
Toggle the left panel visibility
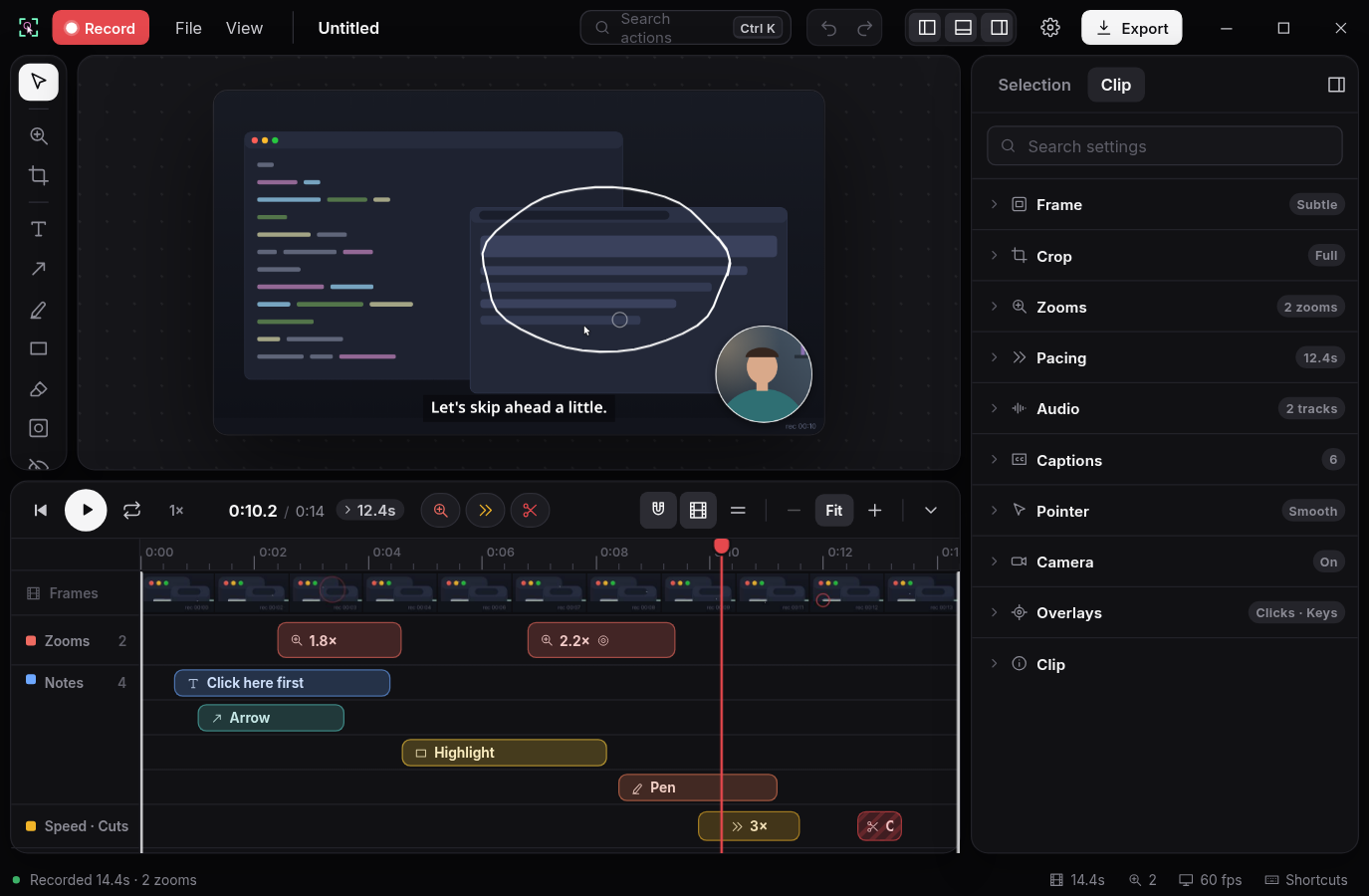(927, 28)
